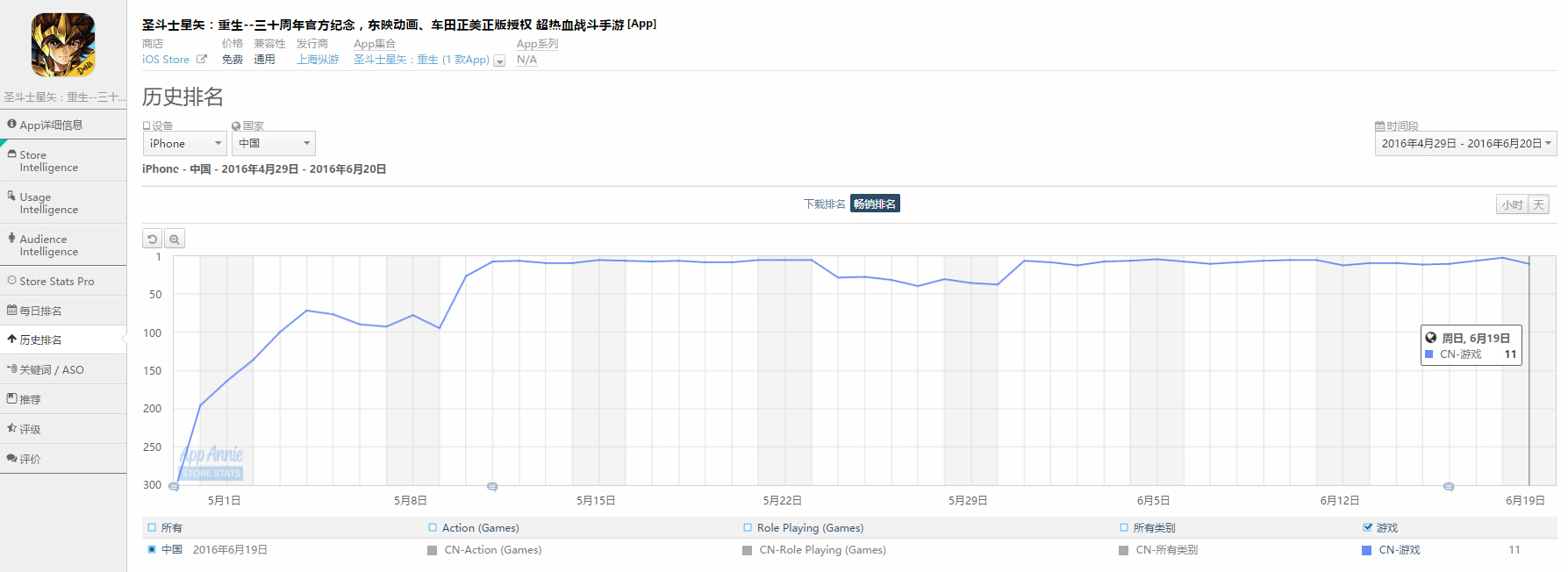
Task: Open the 推荐 sidebar item
Action: coord(63,399)
